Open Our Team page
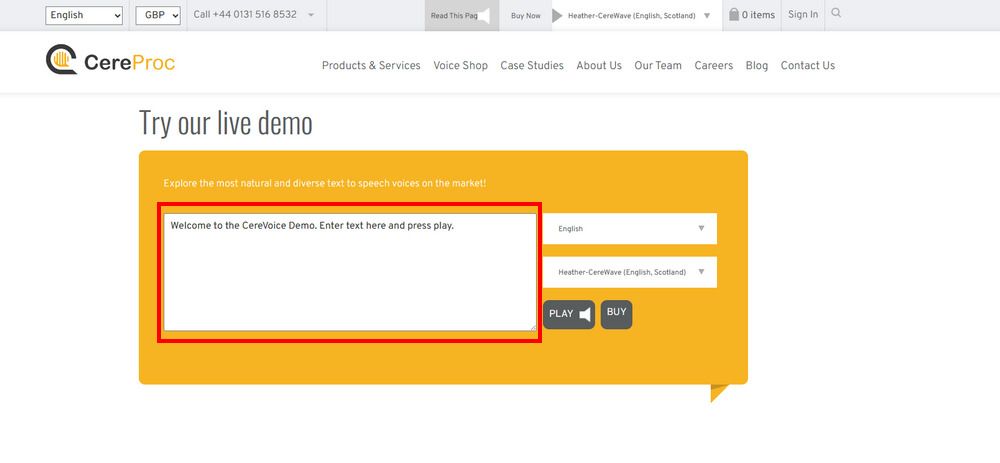This screenshot has height=463, width=1000. pos(658,65)
